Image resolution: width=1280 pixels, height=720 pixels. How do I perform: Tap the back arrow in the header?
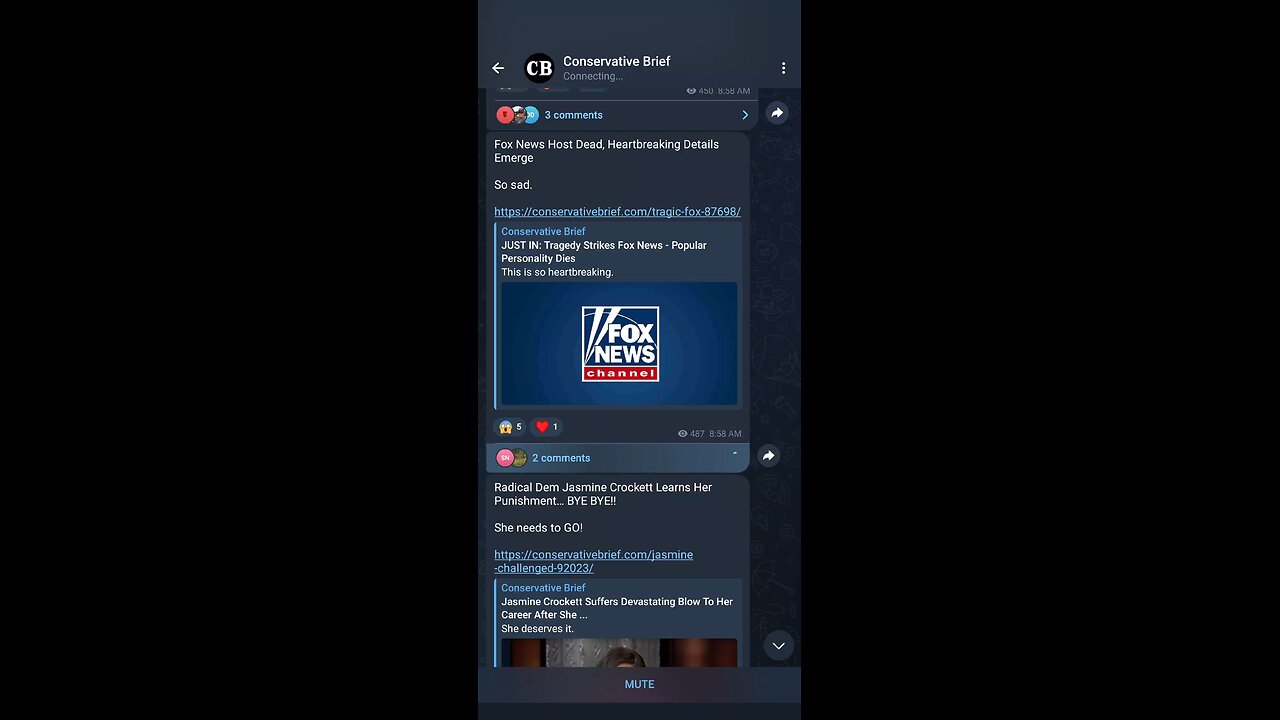(498, 68)
